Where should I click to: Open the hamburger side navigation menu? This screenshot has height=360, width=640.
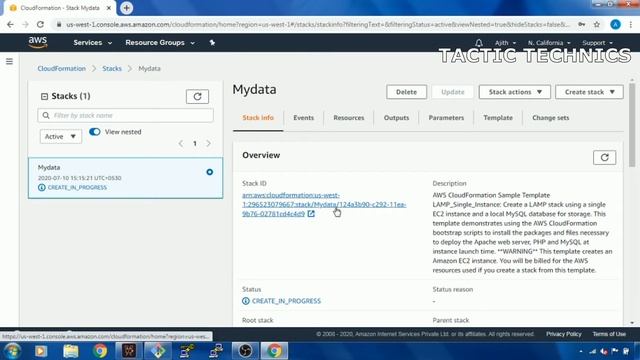pos(9,62)
